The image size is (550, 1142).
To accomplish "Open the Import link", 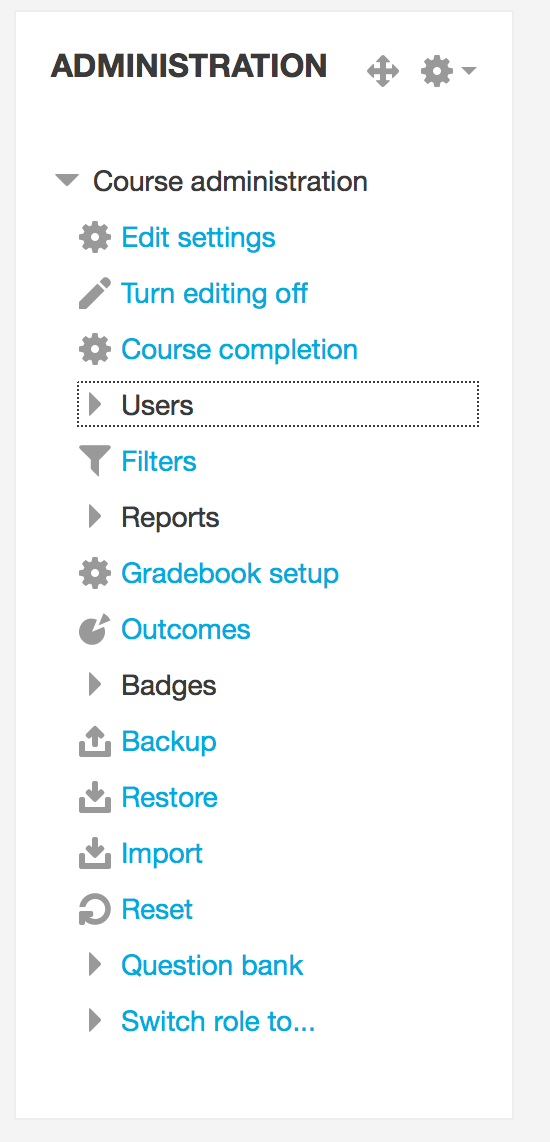I will coord(162,854).
